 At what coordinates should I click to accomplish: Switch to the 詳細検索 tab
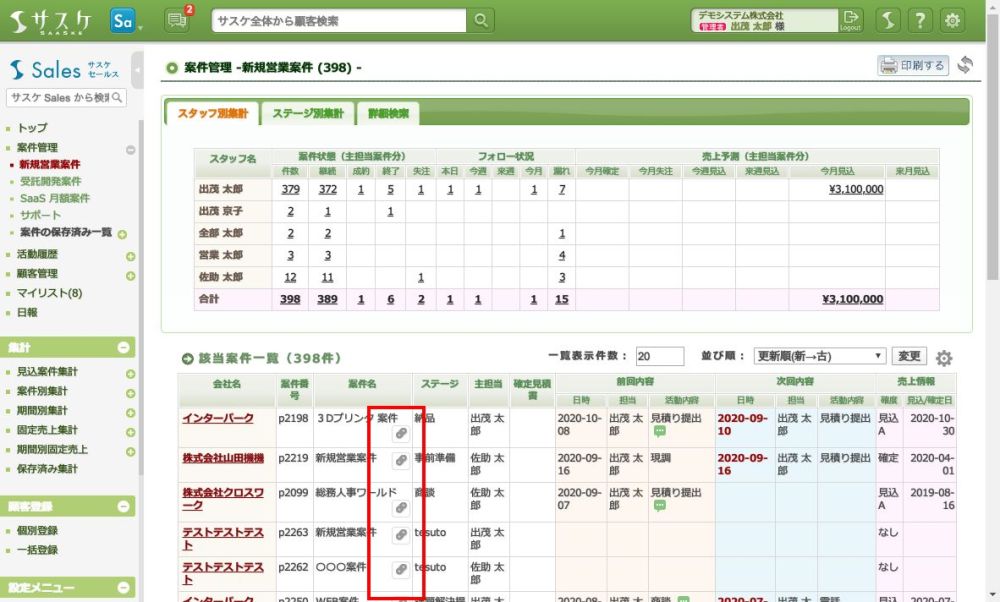click(388, 114)
